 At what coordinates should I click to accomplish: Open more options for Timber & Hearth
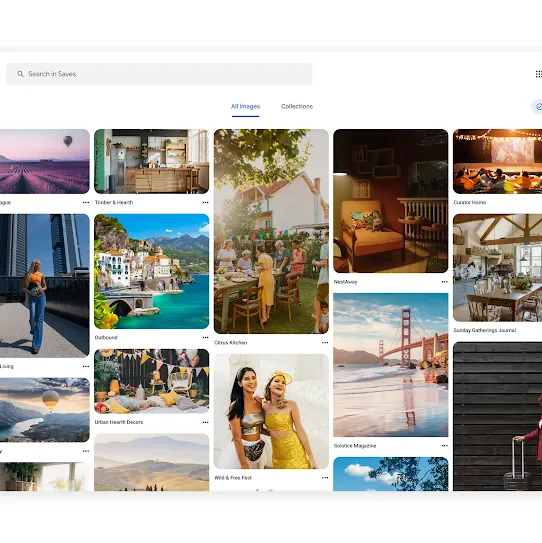pos(205,202)
